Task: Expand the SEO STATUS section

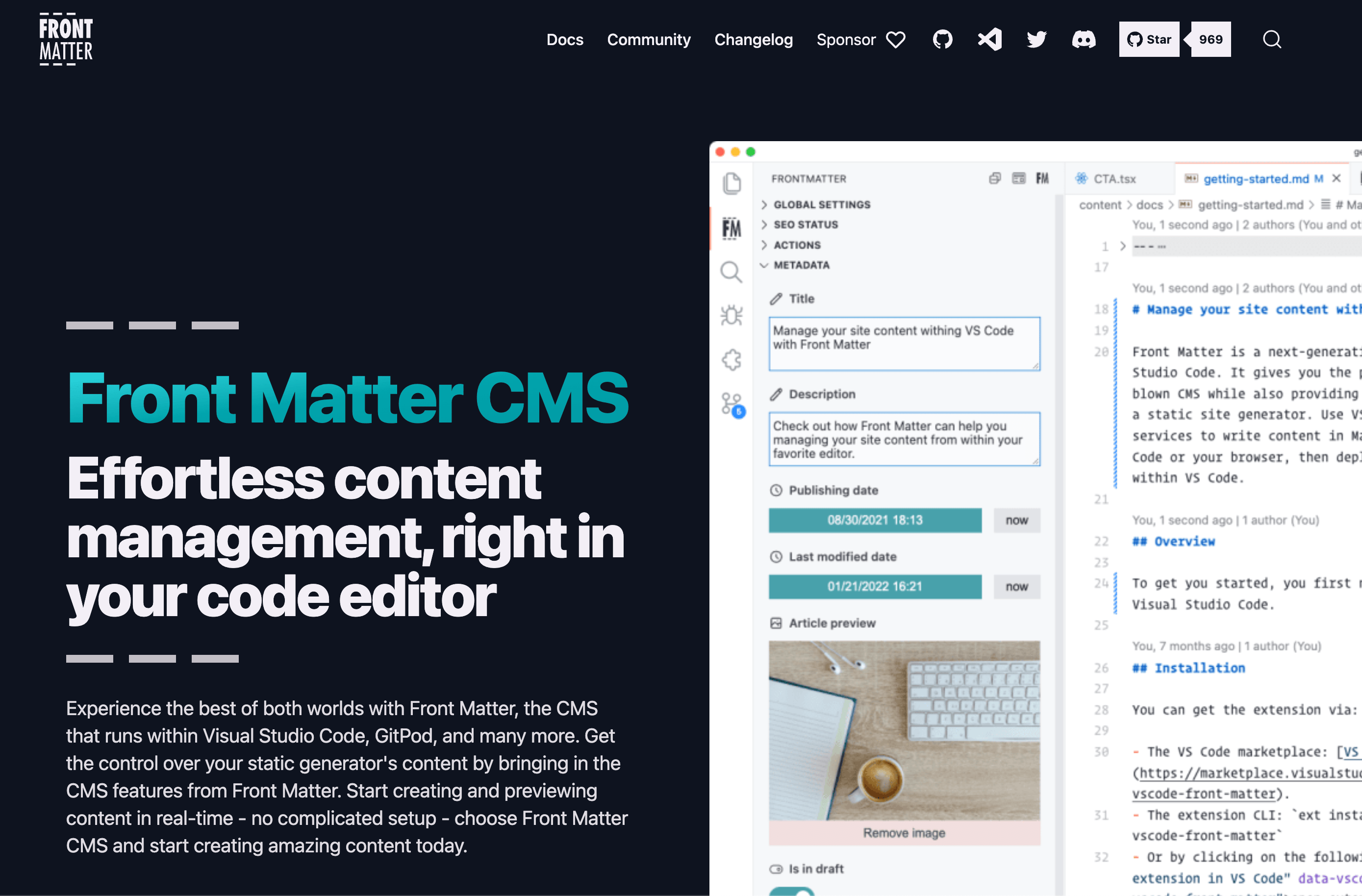Action: [805, 224]
